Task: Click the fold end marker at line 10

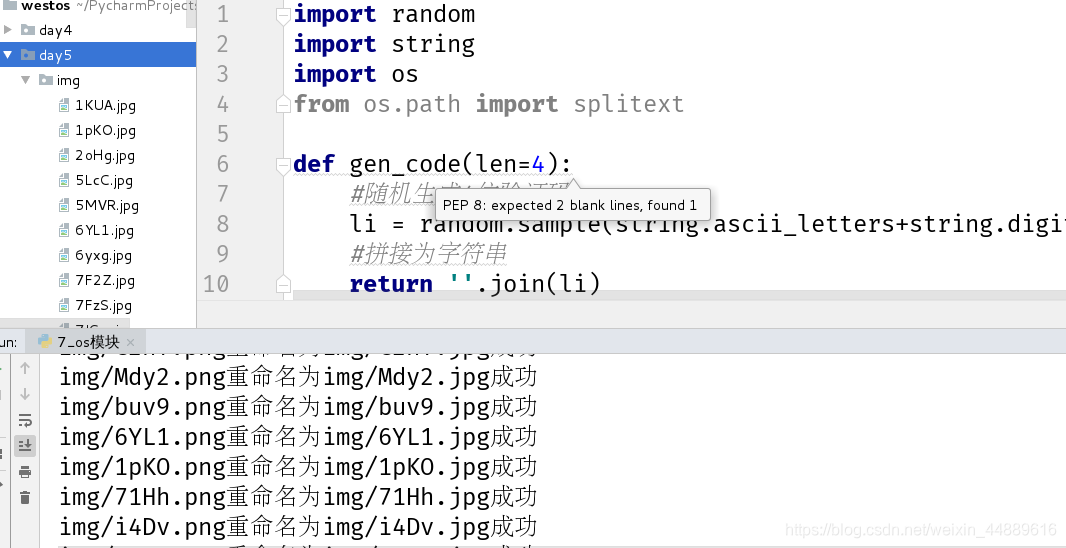Action: pos(283,284)
